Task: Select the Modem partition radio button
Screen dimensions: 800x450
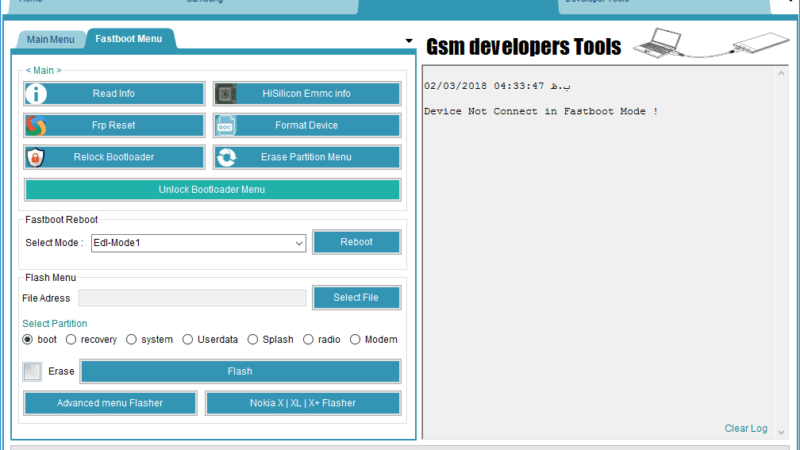Action: point(355,339)
